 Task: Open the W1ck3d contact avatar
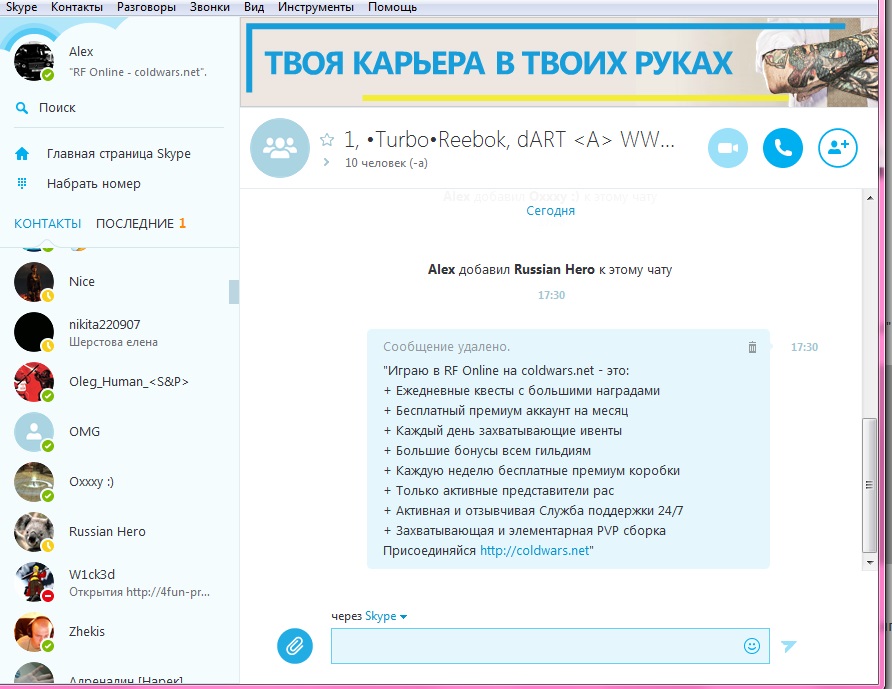[34, 582]
